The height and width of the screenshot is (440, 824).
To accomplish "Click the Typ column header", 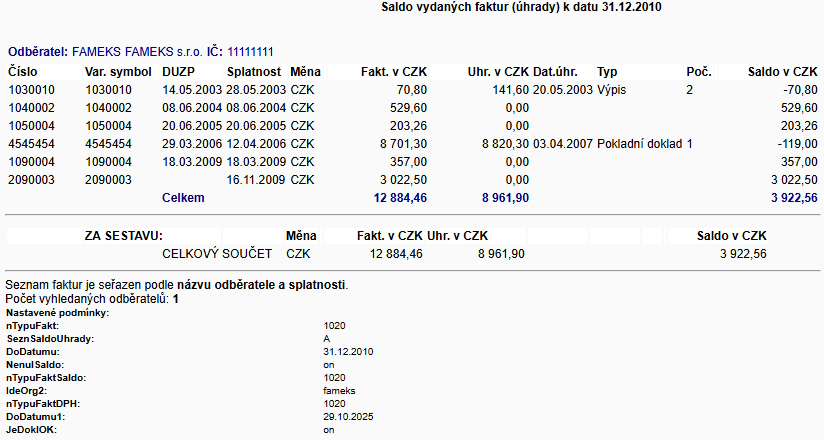I will coord(607,72).
